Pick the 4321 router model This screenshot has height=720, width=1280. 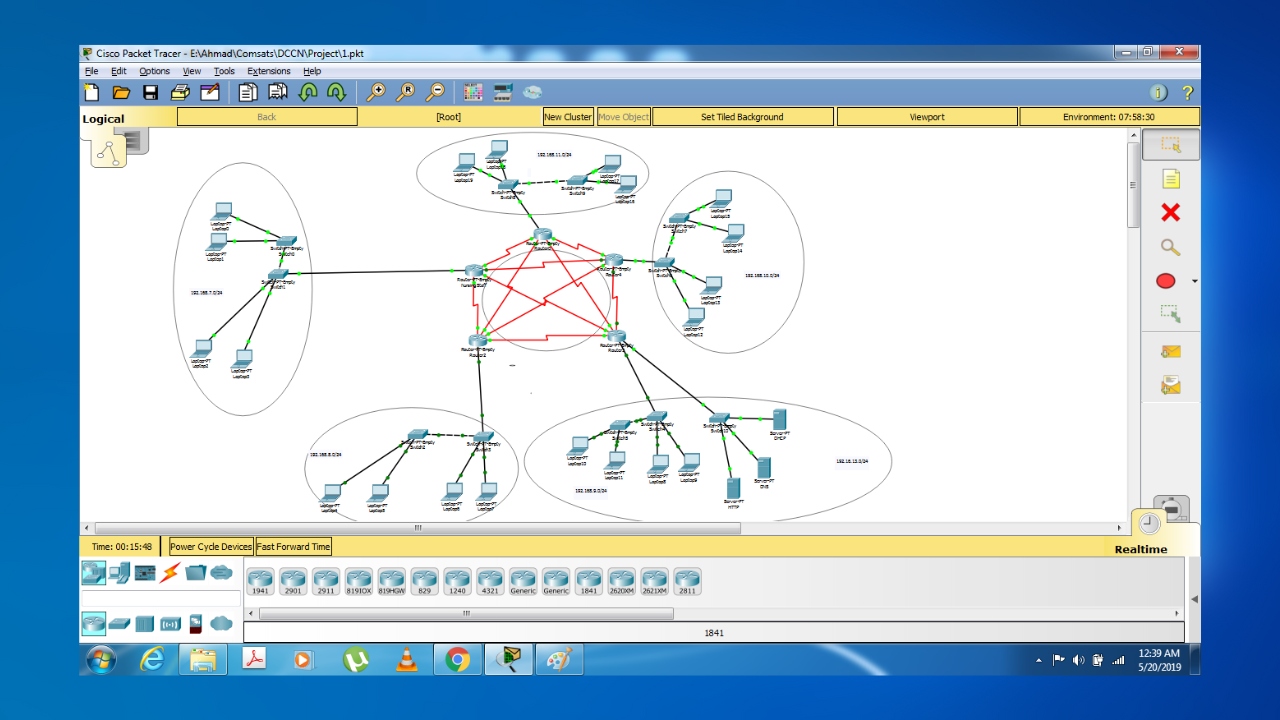490,581
